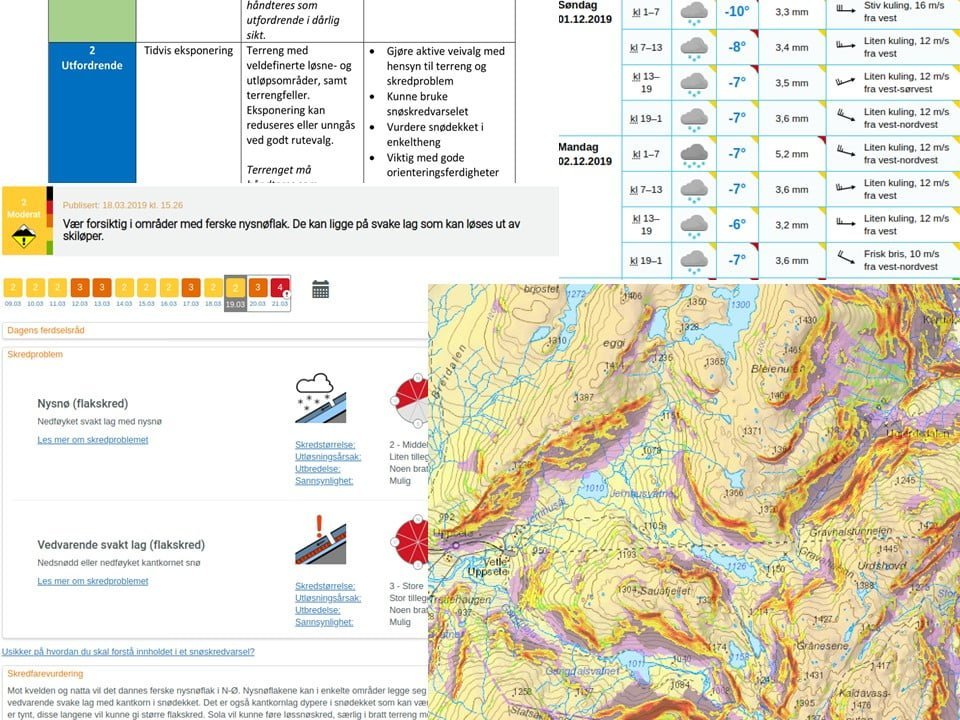960x720 pixels.
Task: Click Skredstørrelse link for 2 - Middels
Action: pyautogui.click(x=325, y=444)
